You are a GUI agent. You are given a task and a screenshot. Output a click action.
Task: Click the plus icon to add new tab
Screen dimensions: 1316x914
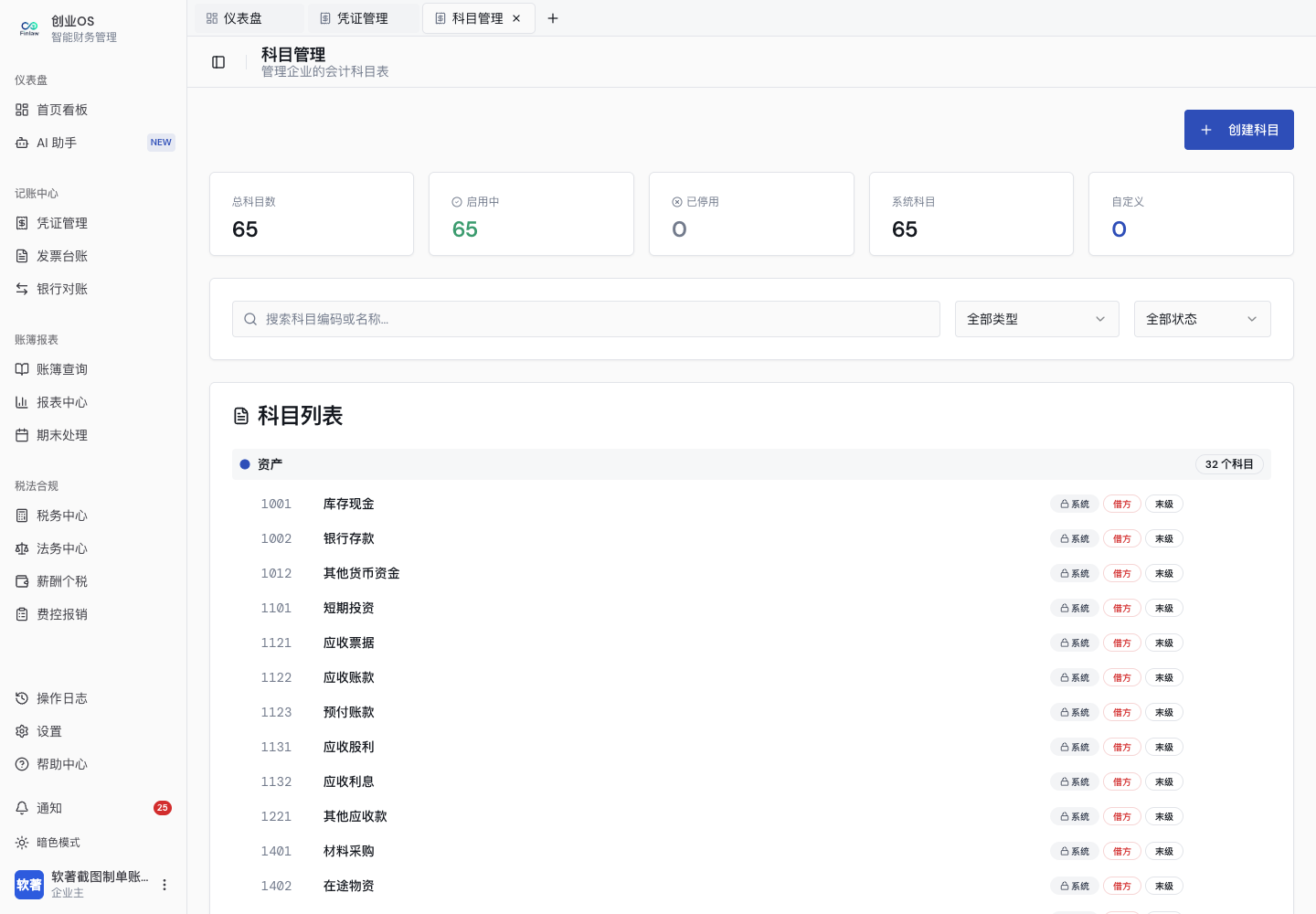click(553, 18)
